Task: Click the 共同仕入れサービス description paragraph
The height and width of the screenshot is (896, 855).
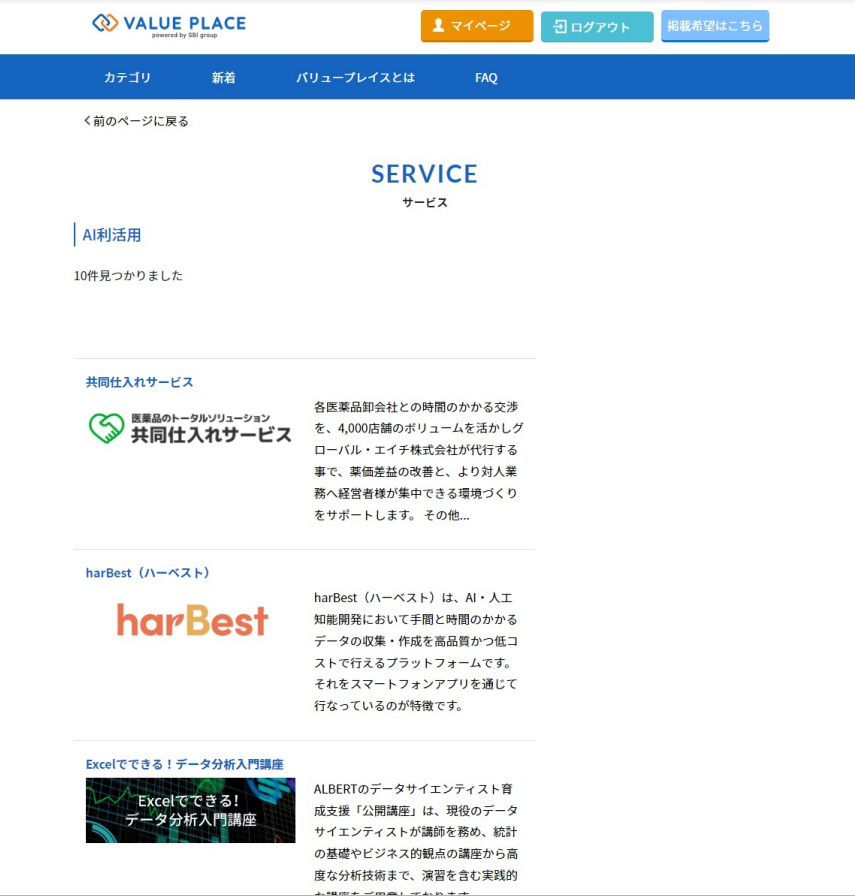Action: (418, 461)
